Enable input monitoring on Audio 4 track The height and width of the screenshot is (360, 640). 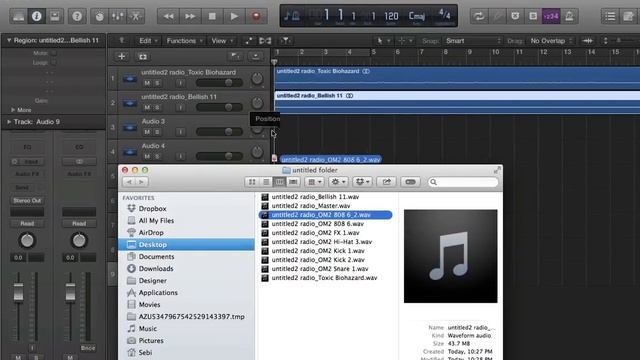pyautogui.click(x=180, y=156)
